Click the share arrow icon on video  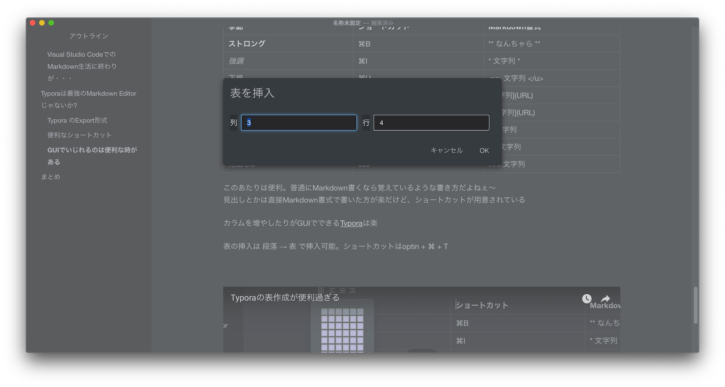tap(605, 299)
